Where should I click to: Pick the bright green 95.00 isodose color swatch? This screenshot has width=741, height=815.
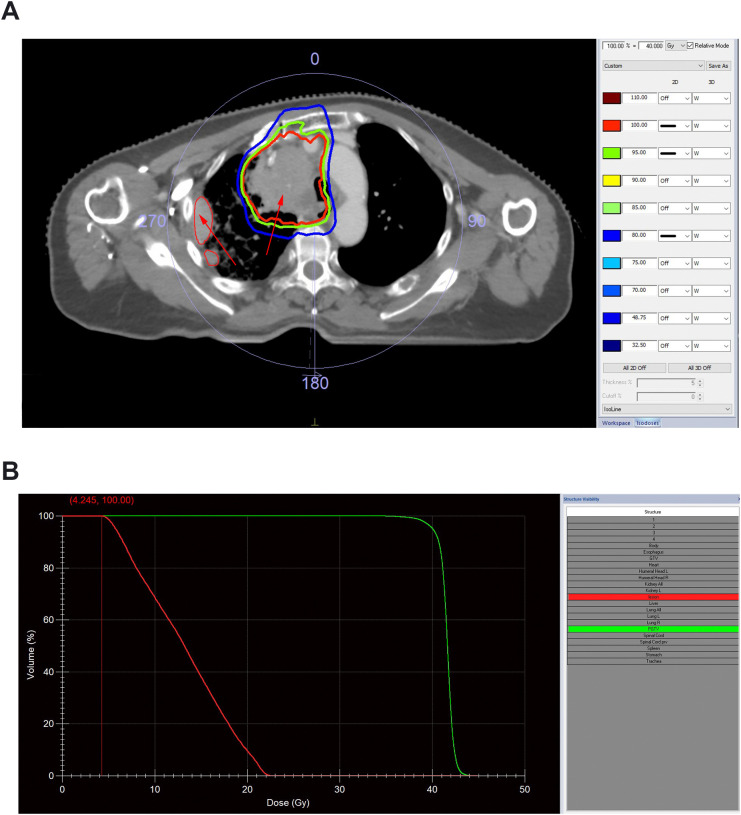[612, 153]
